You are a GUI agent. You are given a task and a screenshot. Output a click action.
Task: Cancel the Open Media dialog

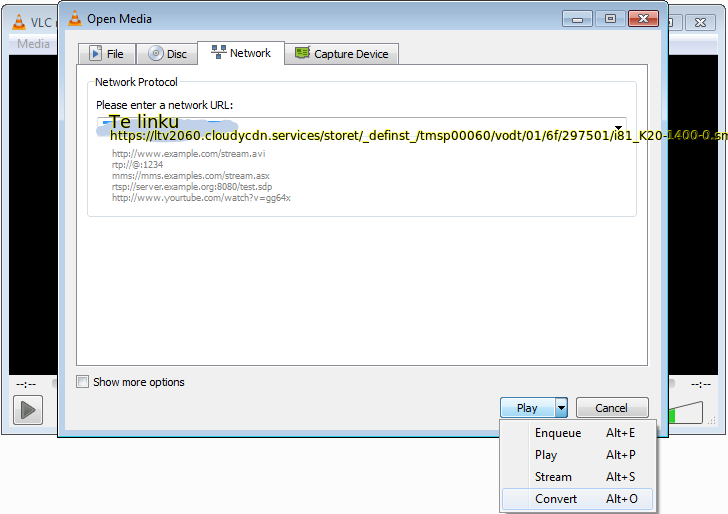tap(612, 408)
